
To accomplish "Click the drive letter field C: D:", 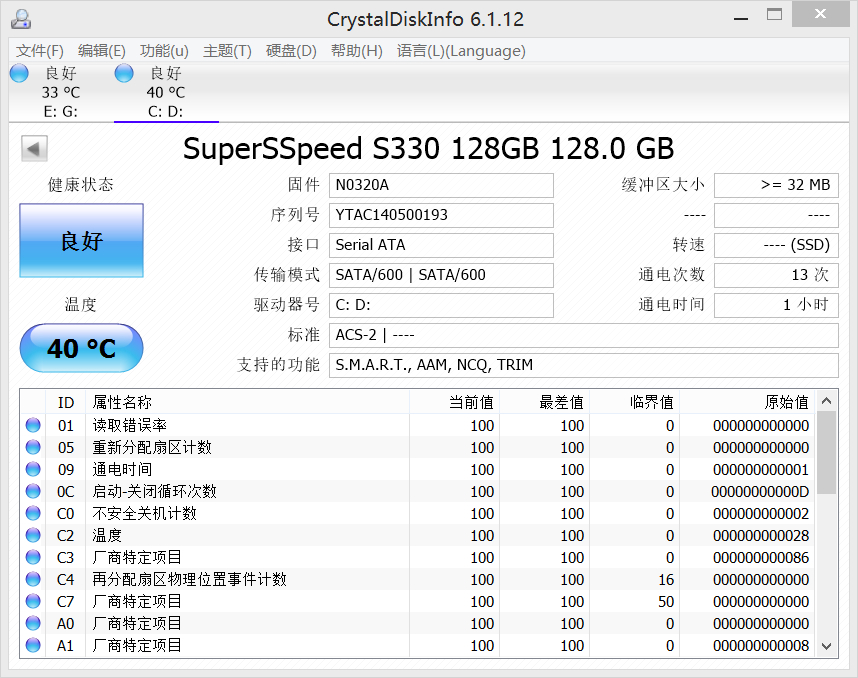I will [x=441, y=305].
